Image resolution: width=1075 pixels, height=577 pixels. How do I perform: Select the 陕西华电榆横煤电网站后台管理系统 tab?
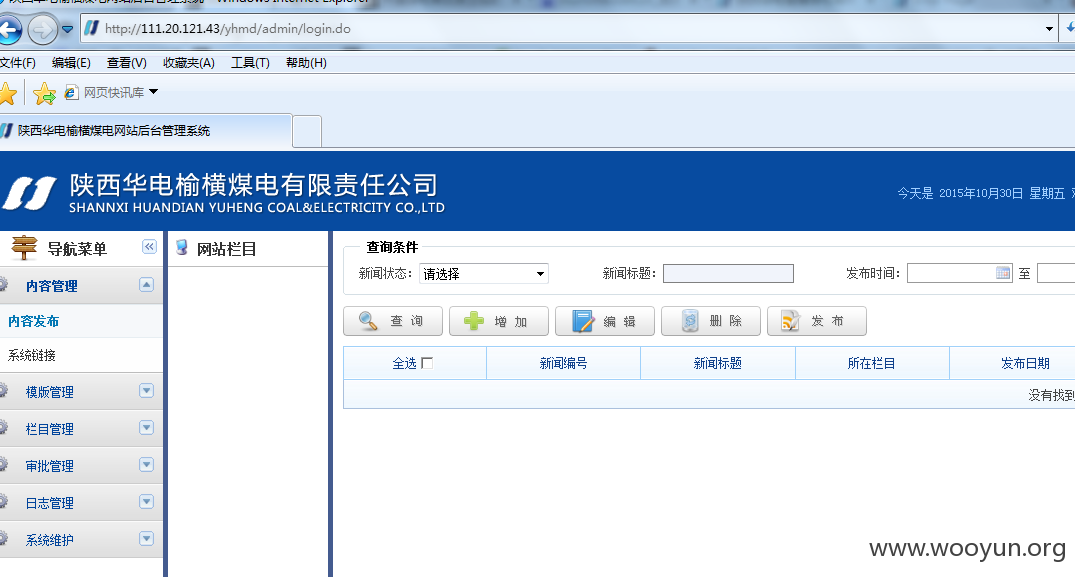point(145,131)
